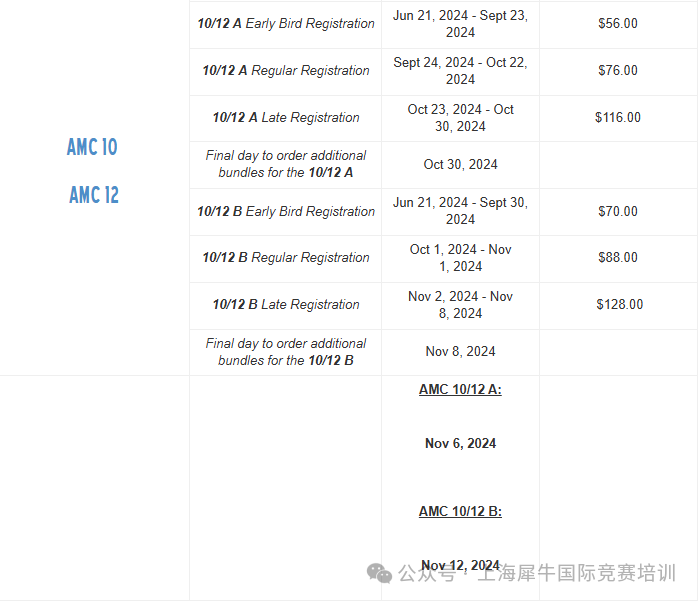Click the WeChat logo in watermark
698x601 pixels.
click(379, 573)
